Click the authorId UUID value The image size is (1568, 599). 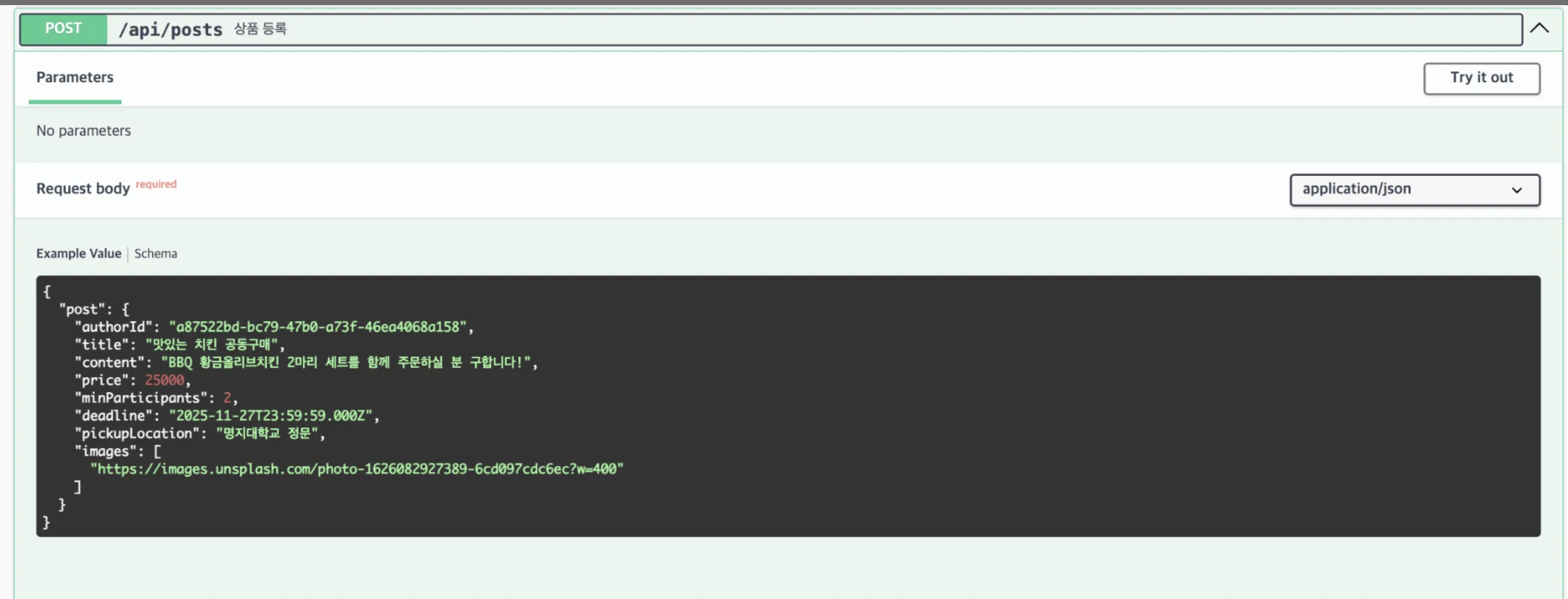317,327
